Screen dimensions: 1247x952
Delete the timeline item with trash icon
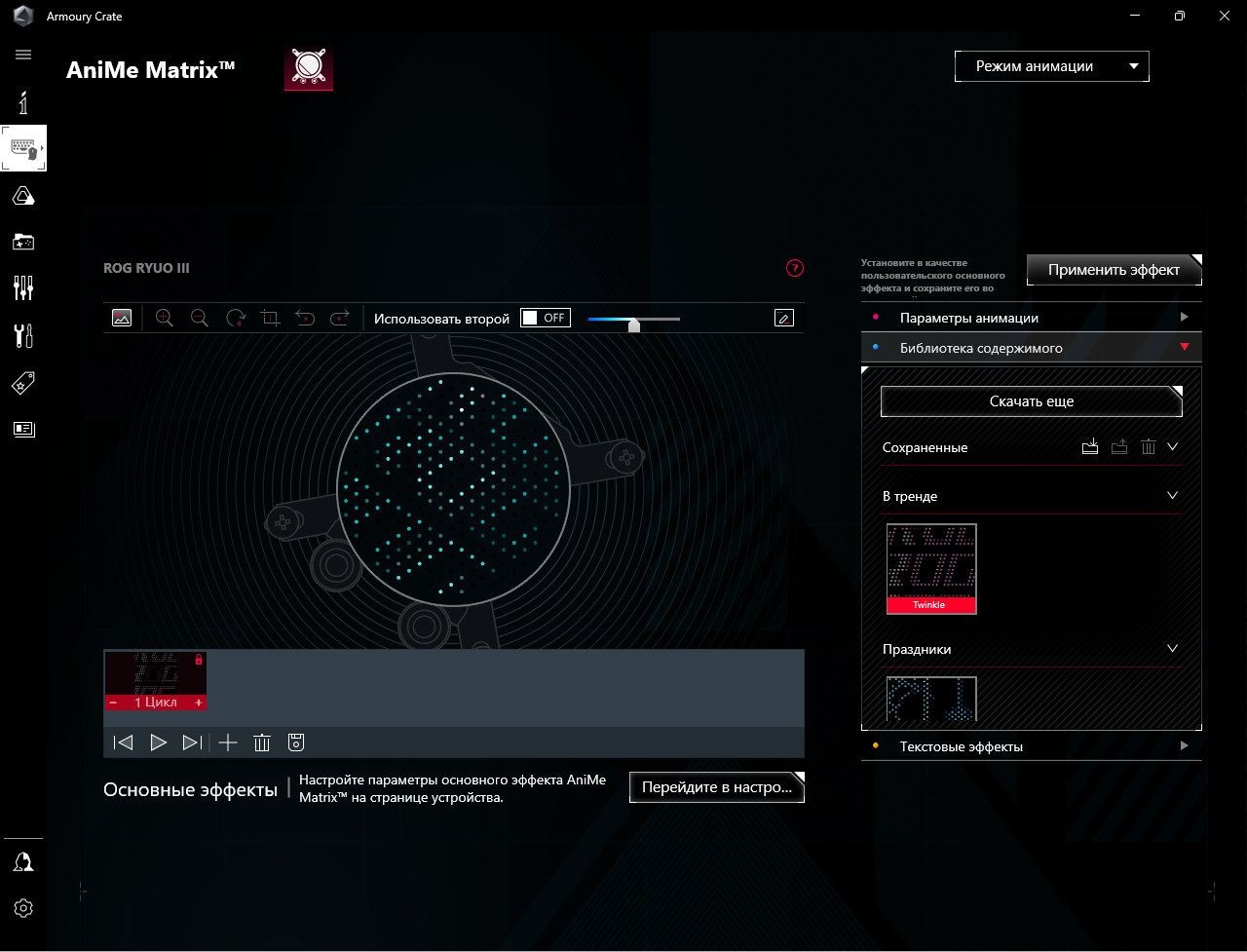pos(261,743)
